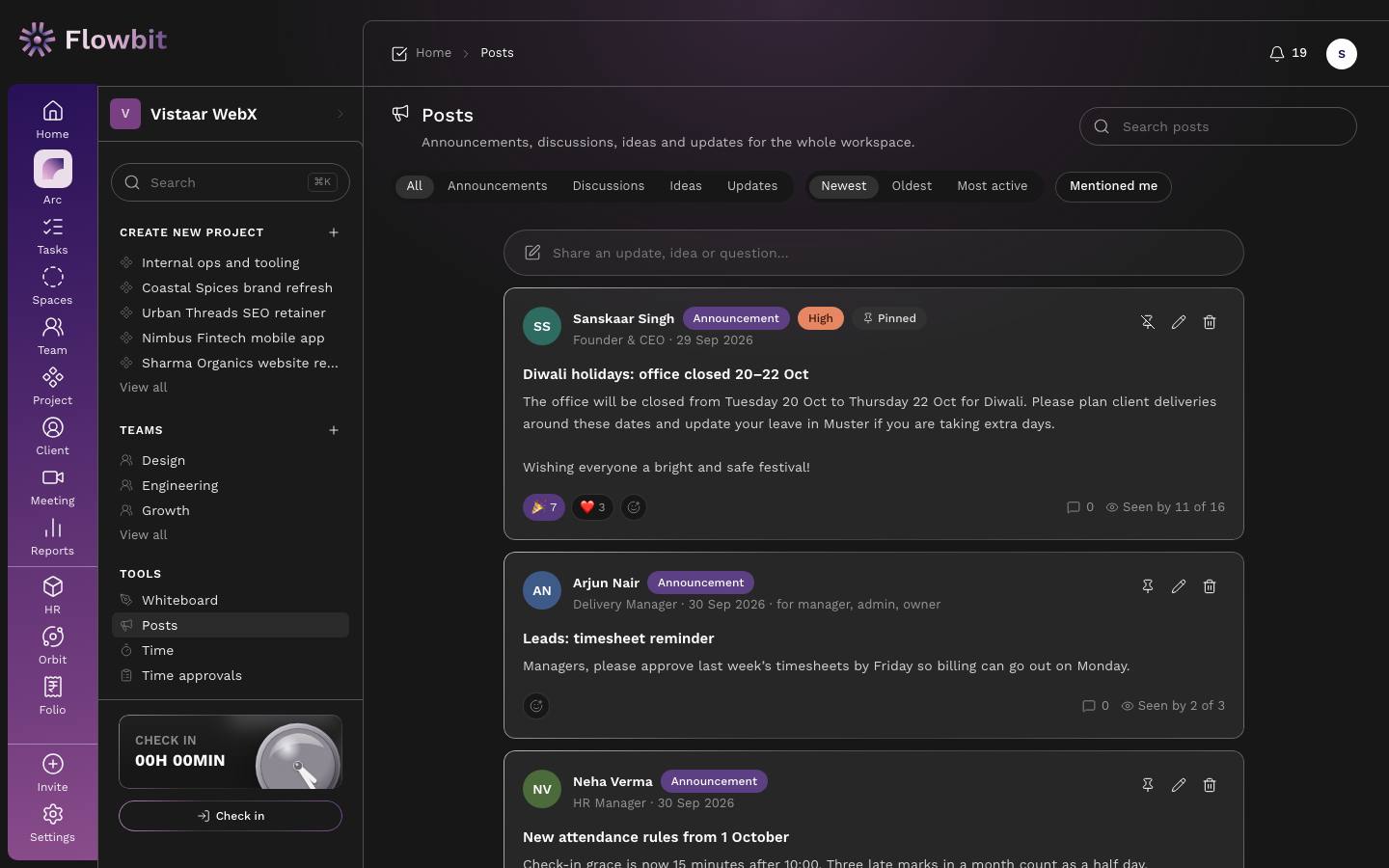Open Reports in the left rail
This screenshot has height=868, width=1389.
pyautogui.click(x=52, y=536)
